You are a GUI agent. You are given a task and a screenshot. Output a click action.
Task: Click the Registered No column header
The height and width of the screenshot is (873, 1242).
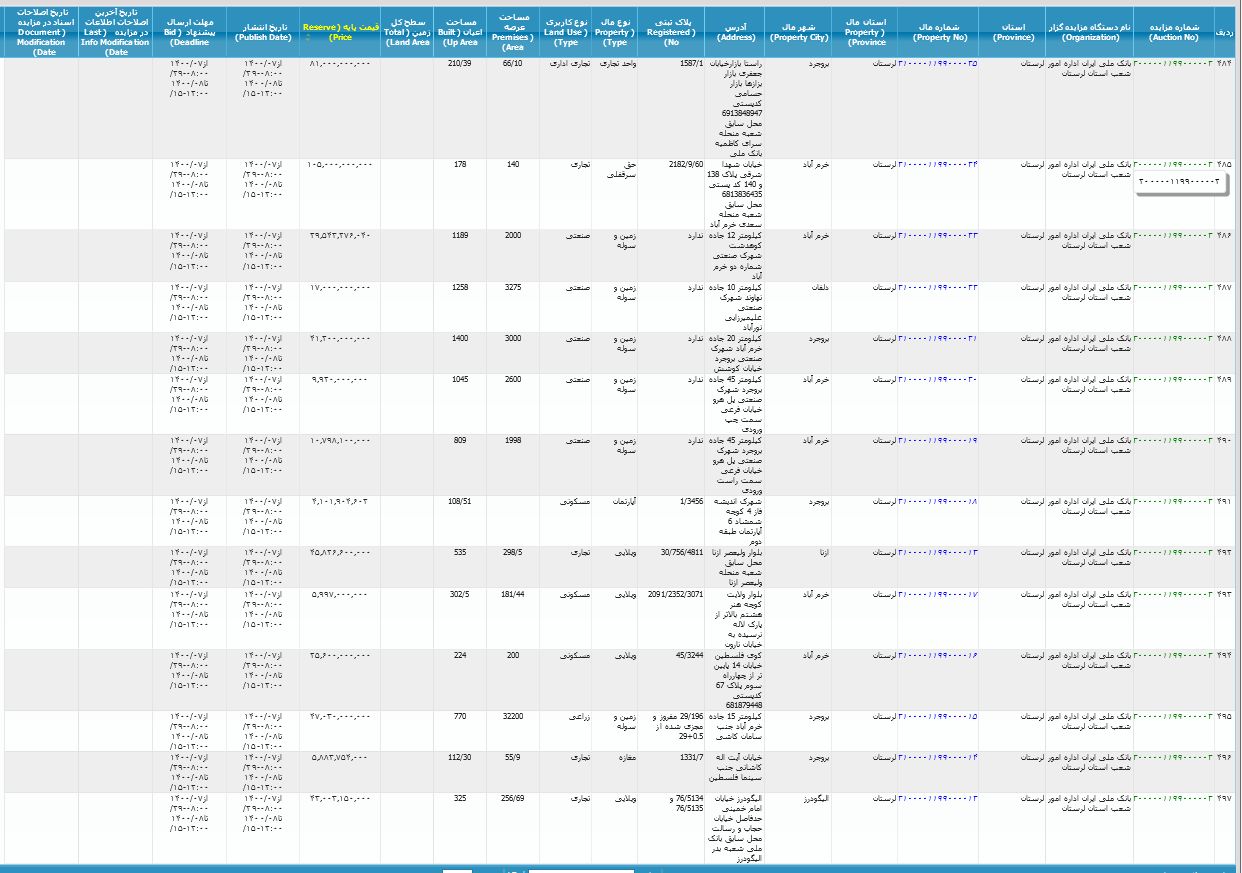pos(671,30)
